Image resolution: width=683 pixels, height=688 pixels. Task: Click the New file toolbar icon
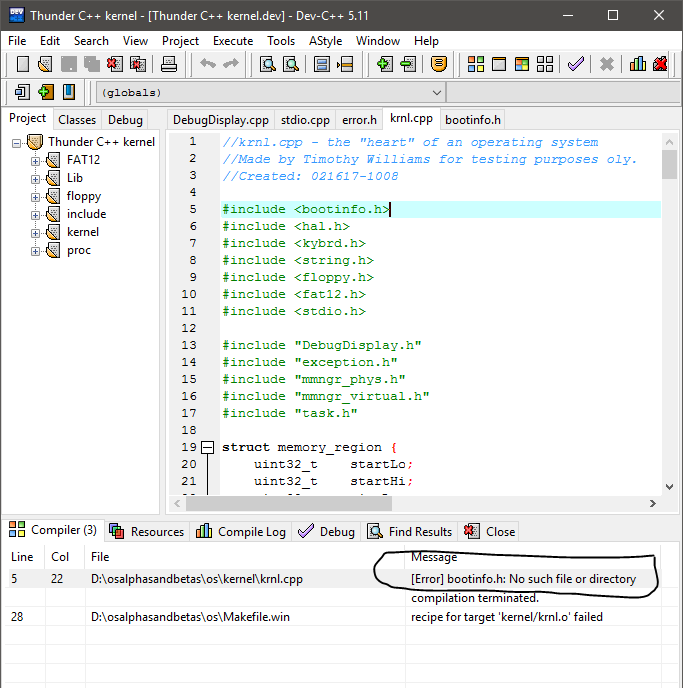23,64
